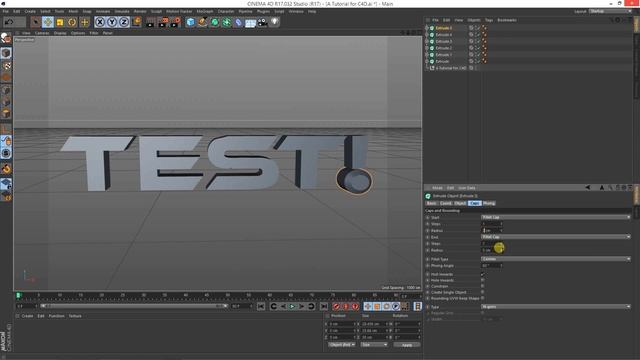Viewport: 640px width, 360px height.
Task: Expand the Extrude.3 object tree node
Action: click(x=427, y=42)
